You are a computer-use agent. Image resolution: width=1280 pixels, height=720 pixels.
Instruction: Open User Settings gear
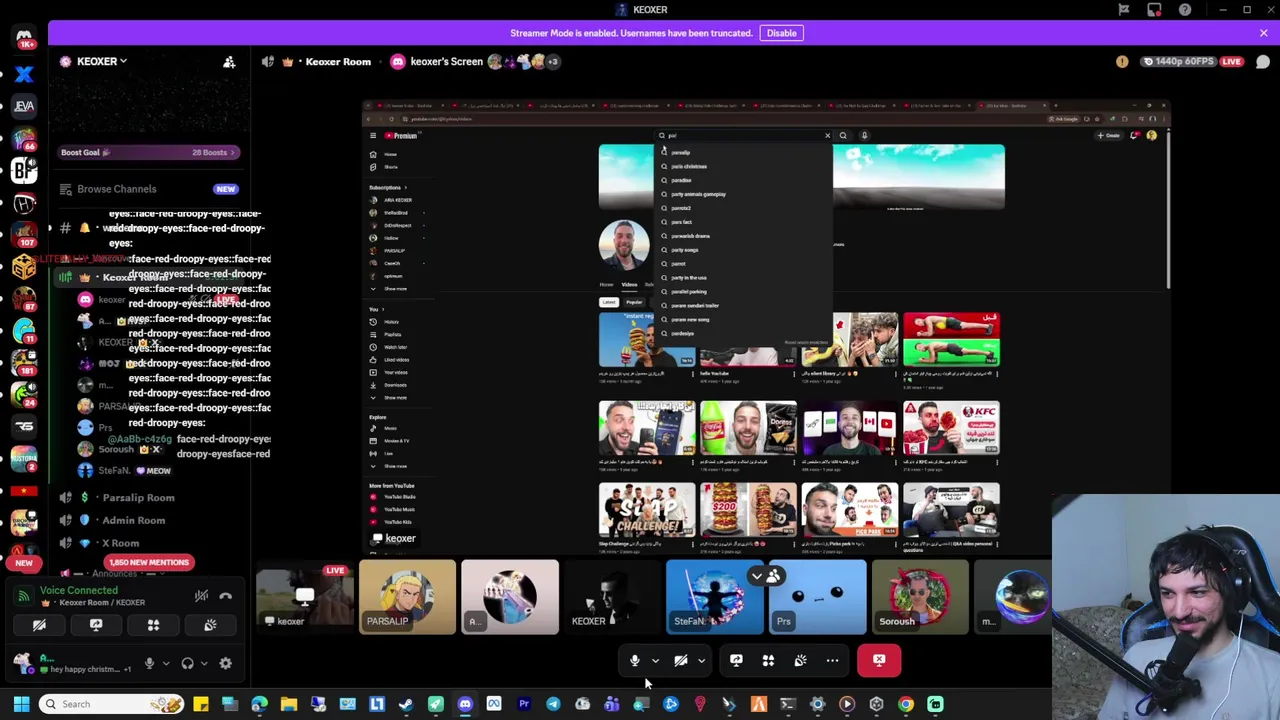pyautogui.click(x=225, y=663)
